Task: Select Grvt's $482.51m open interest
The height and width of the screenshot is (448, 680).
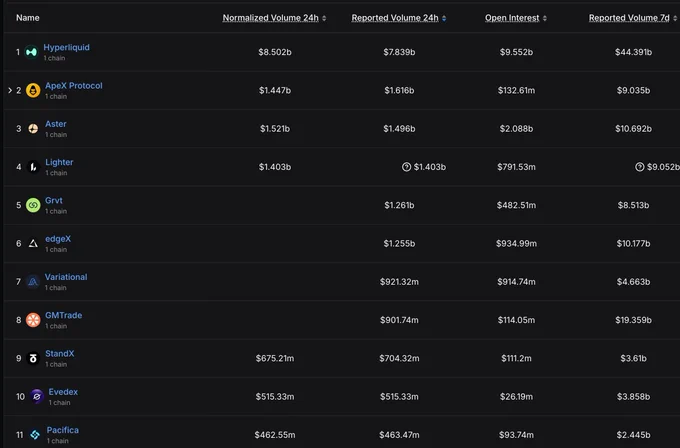Action: pyautogui.click(x=517, y=205)
